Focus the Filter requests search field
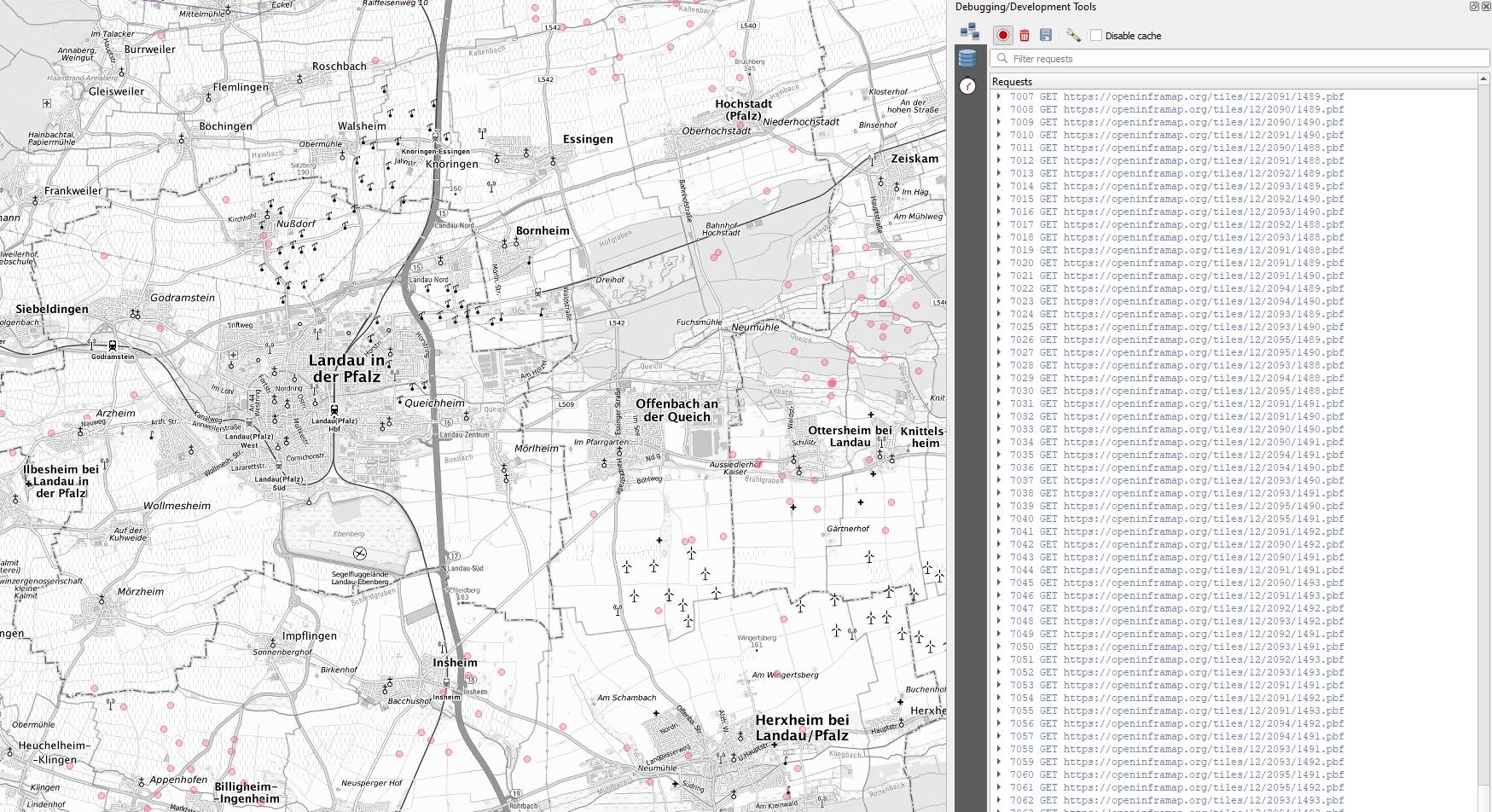1492x812 pixels. [1239, 58]
